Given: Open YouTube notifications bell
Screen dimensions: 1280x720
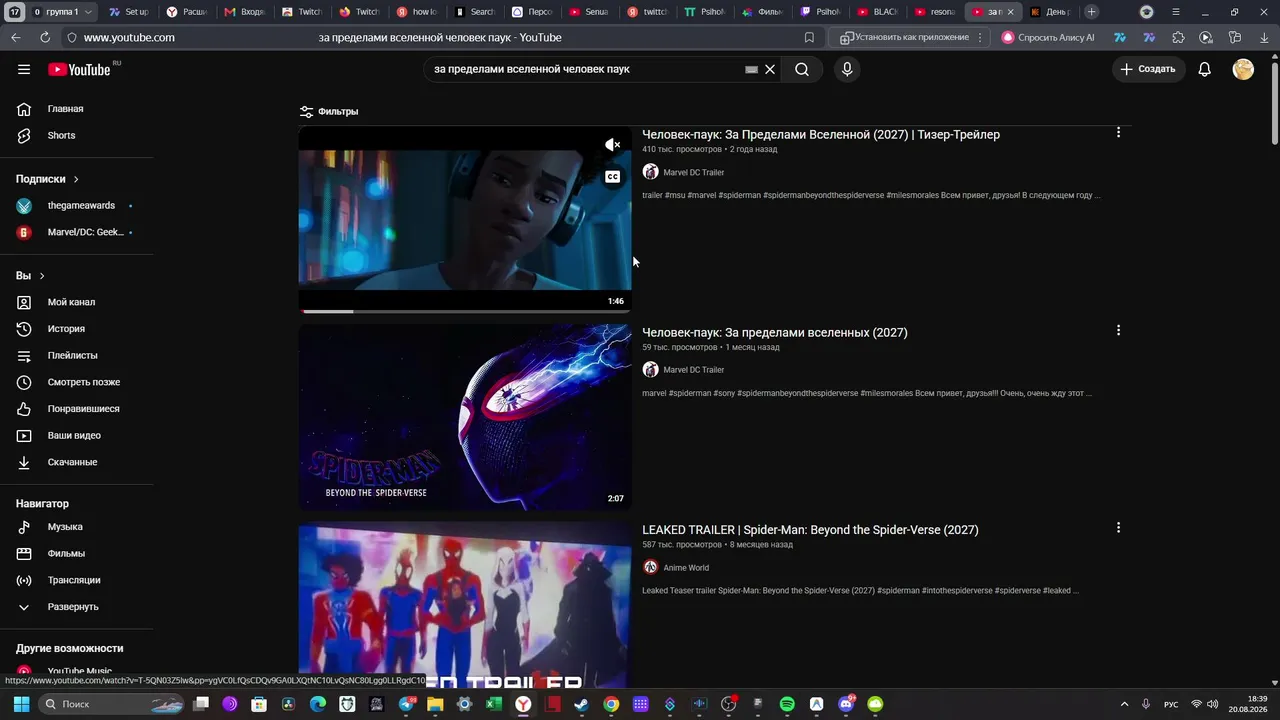Looking at the screenshot, I should [1205, 69].
